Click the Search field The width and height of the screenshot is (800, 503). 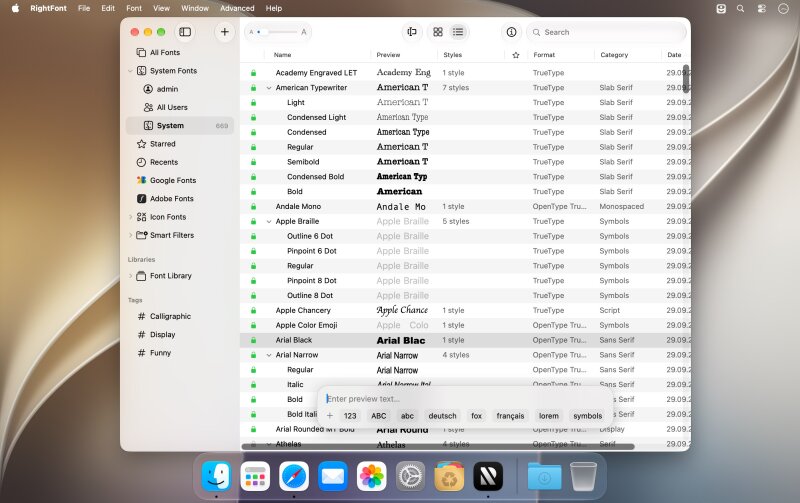pos(606,32)
